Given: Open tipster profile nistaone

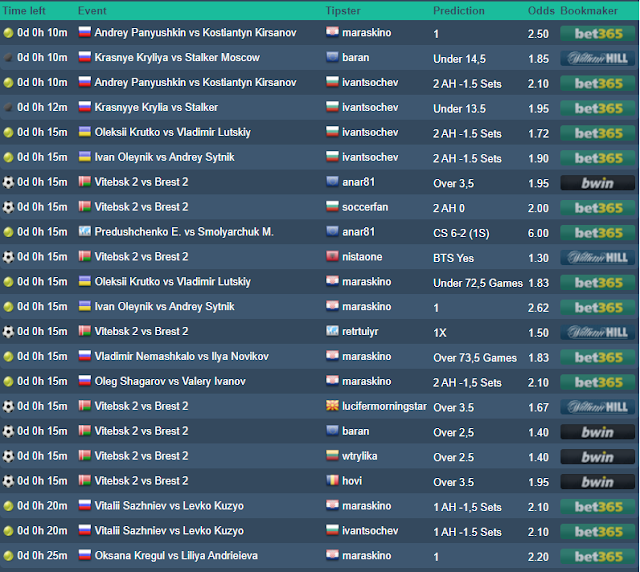Looking at the screenshot, I should (362, 257).
